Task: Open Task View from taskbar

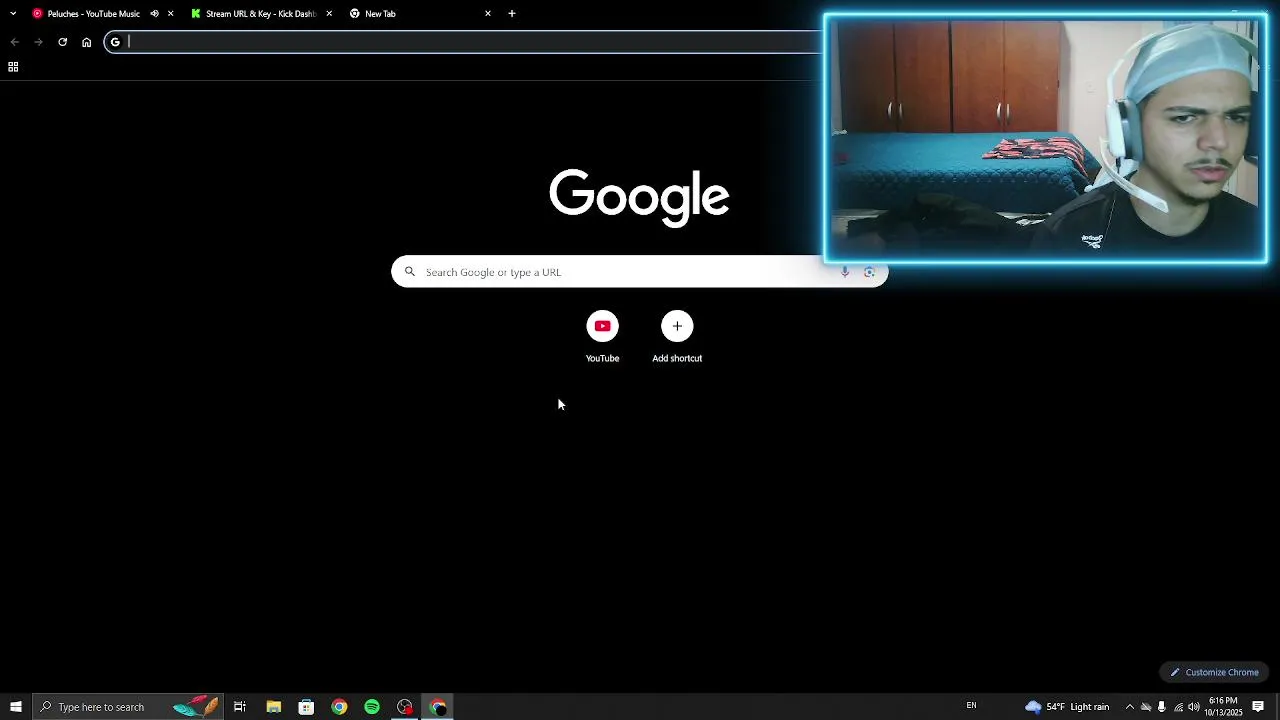Action: pyautogui.click(x=240, y=707)
